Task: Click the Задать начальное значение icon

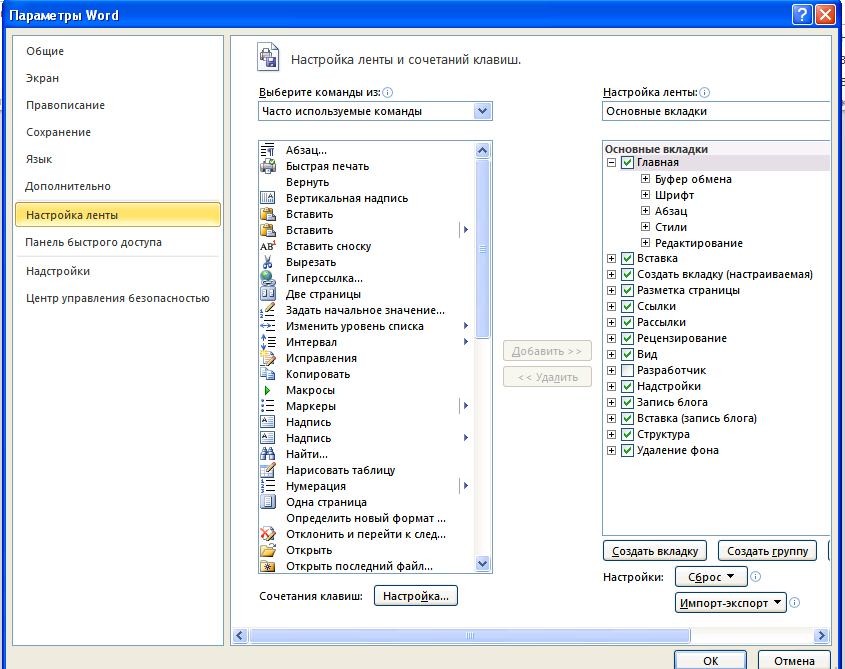Action: click(268, 310)
